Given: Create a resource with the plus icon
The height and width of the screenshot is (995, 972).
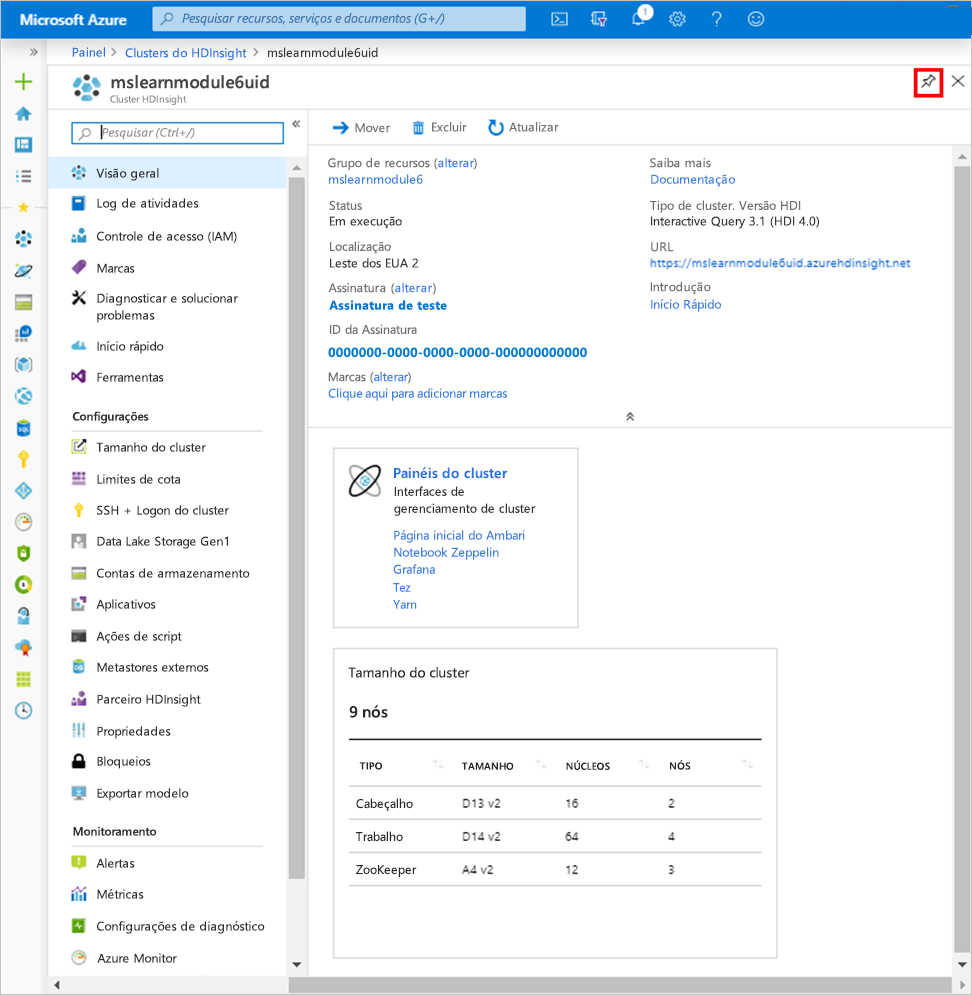Looking at the screenshot, I should pos(22,83).
